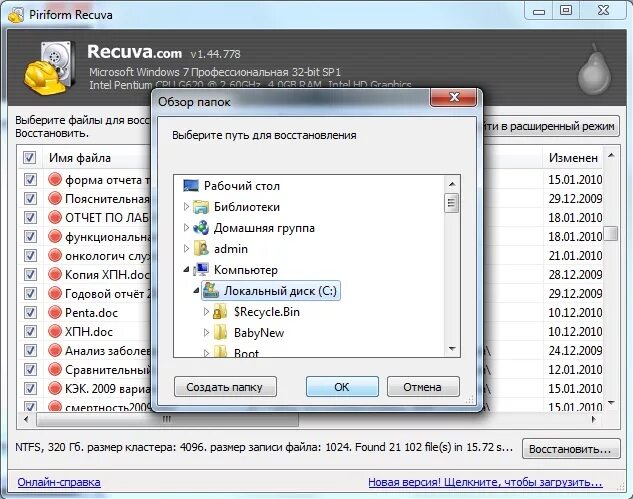Uncheck the онкологич служ file checkbox

coord(30,255)
